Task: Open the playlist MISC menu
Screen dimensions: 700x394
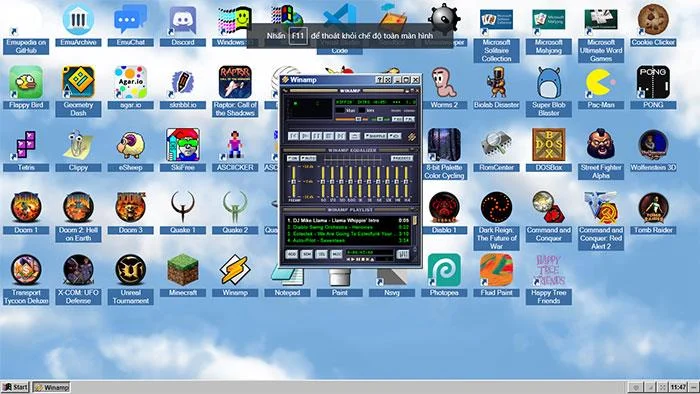Action: point(336,254)
